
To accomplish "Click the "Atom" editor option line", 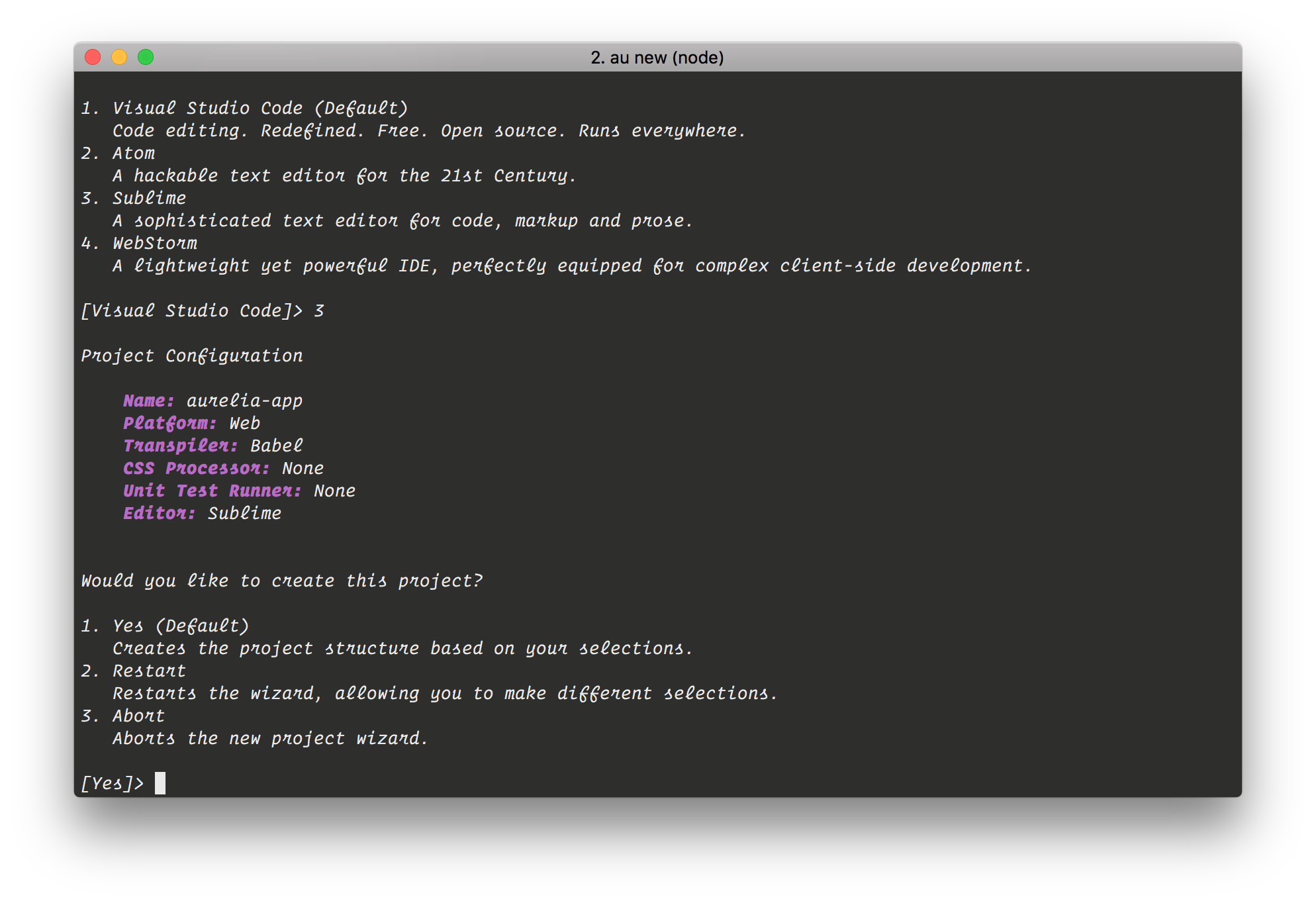I will (x=134, y=153).
